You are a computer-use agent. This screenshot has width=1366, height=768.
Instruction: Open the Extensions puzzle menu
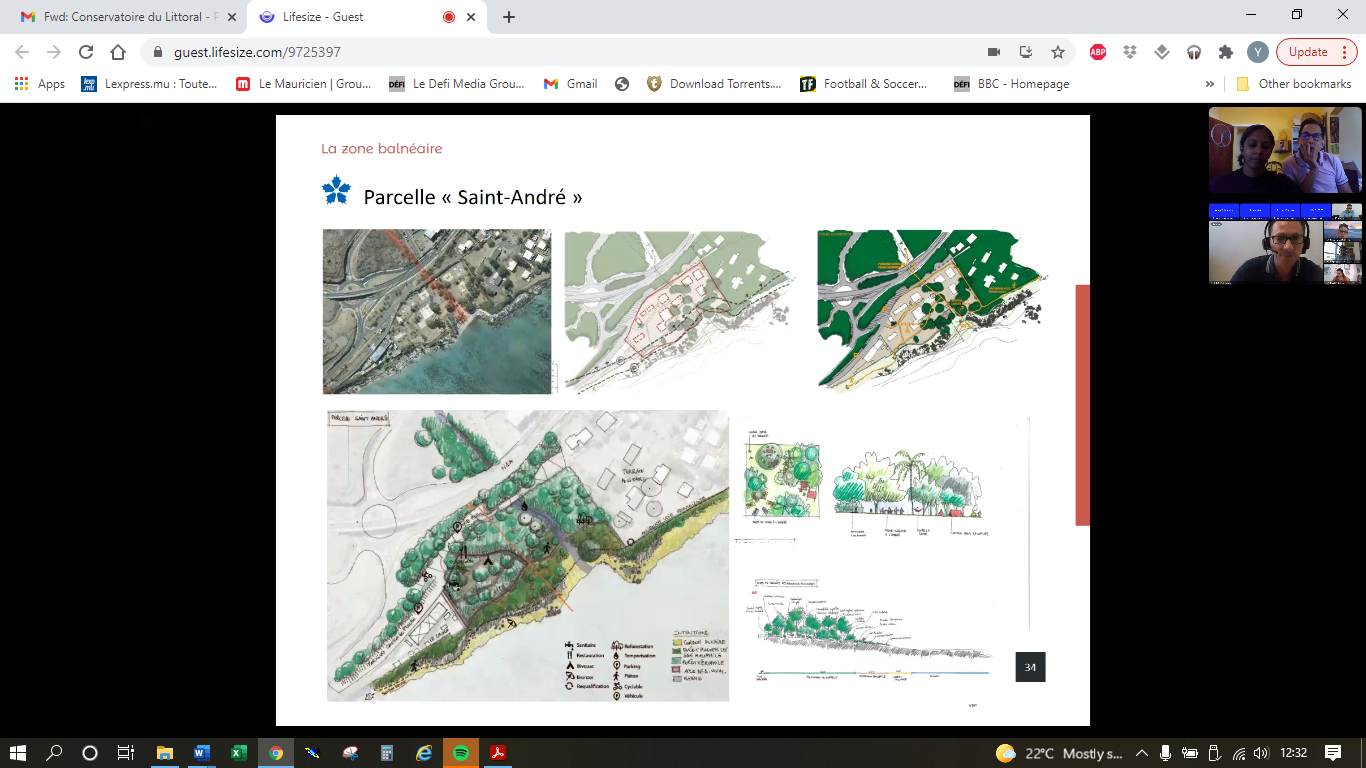1225,52
